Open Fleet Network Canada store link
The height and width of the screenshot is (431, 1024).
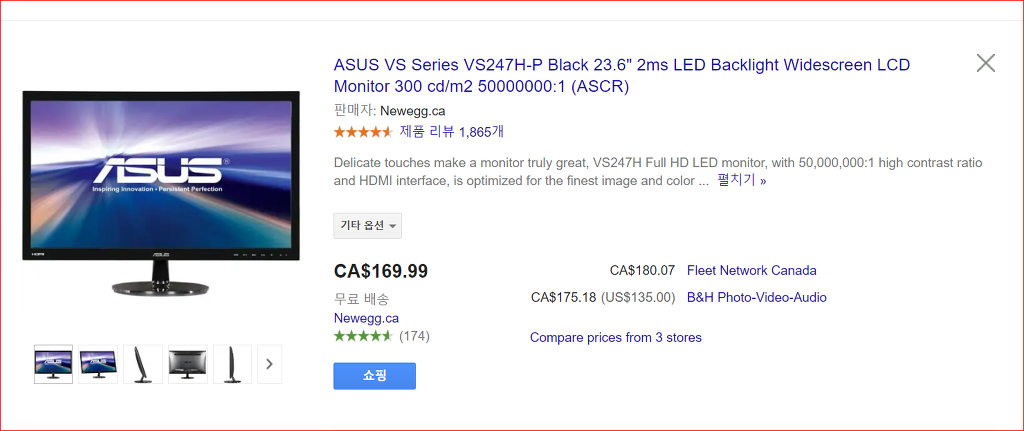[752, 270]
